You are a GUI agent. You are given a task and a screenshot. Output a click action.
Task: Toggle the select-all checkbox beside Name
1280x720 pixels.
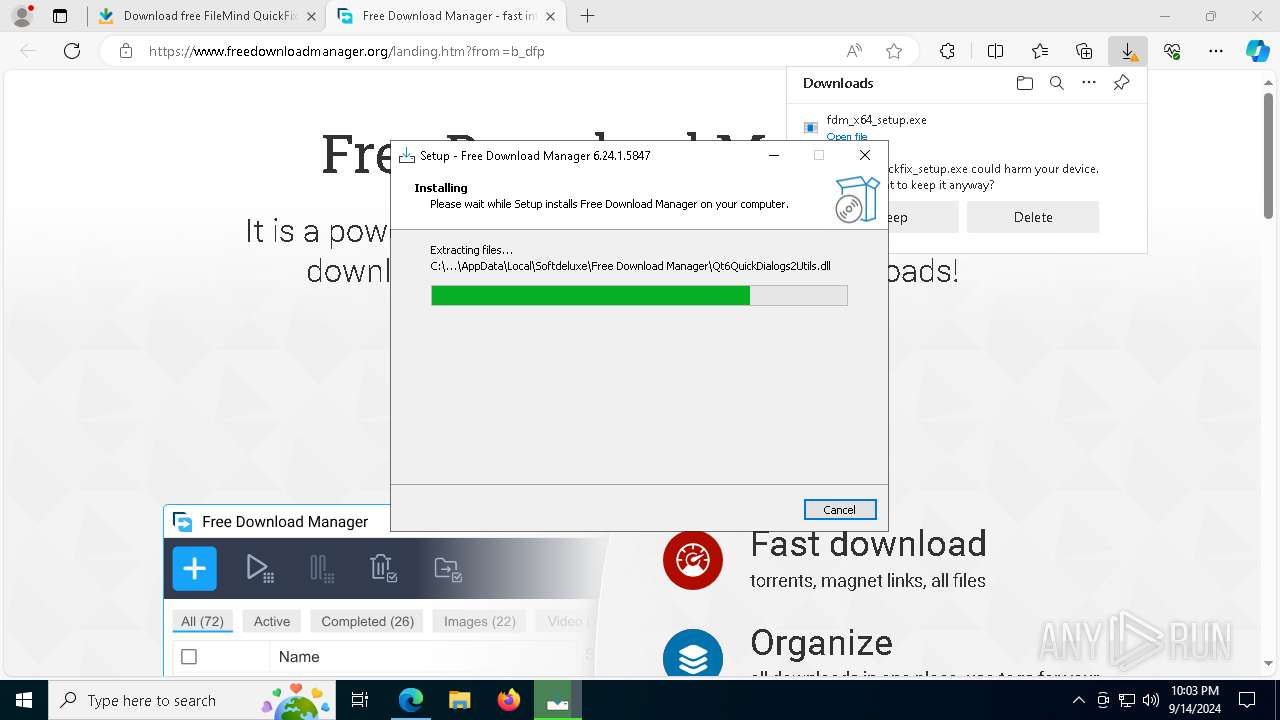pos(189,657)
